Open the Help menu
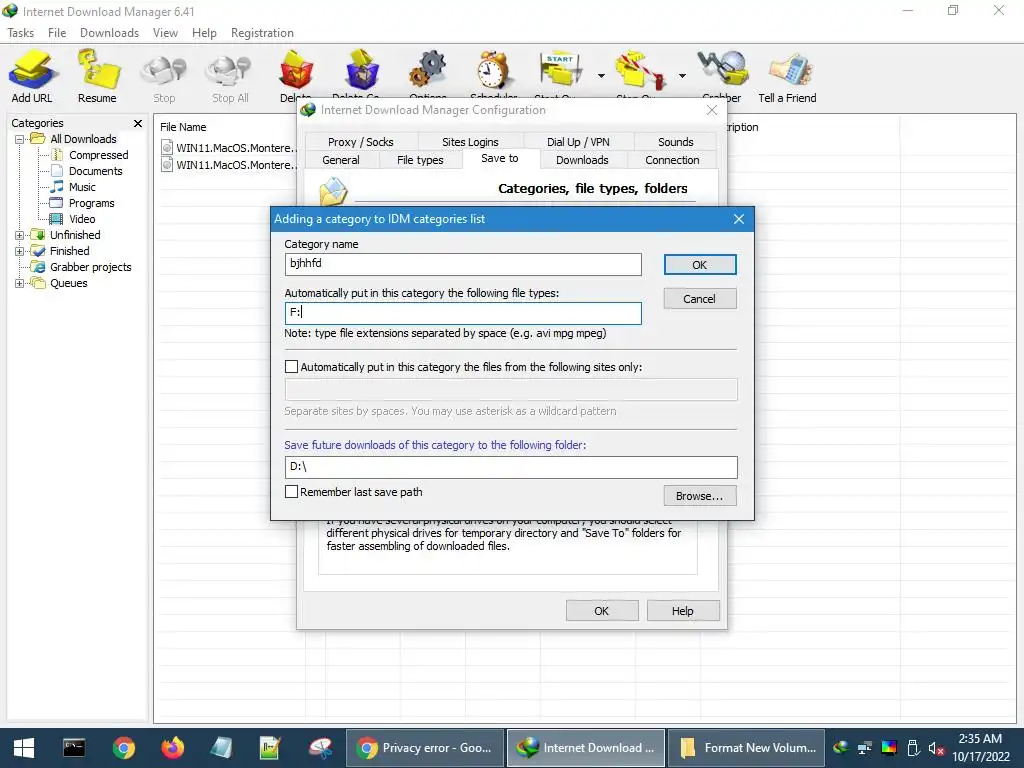 (204, 33)
